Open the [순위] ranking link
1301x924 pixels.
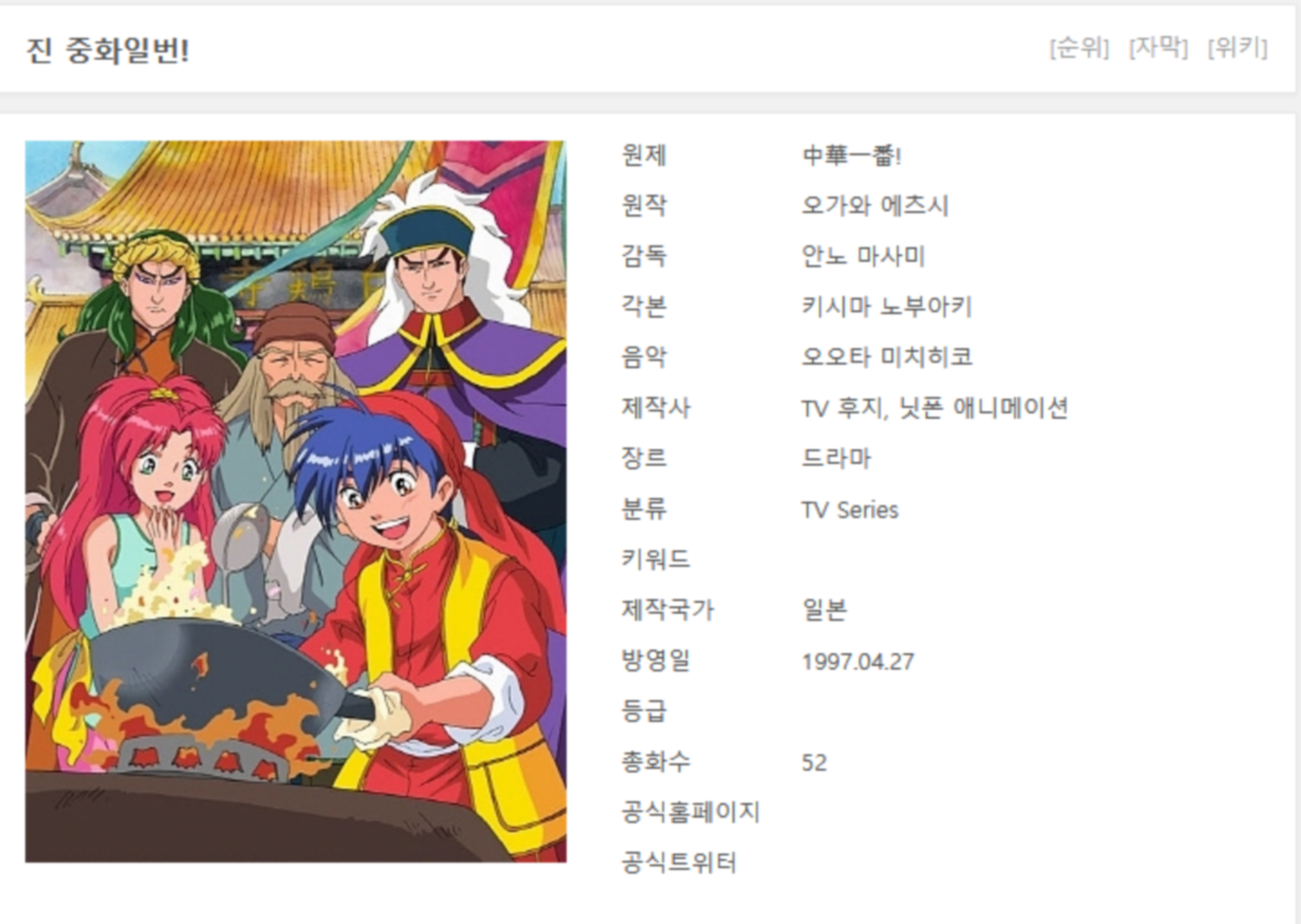point(1078,47)
